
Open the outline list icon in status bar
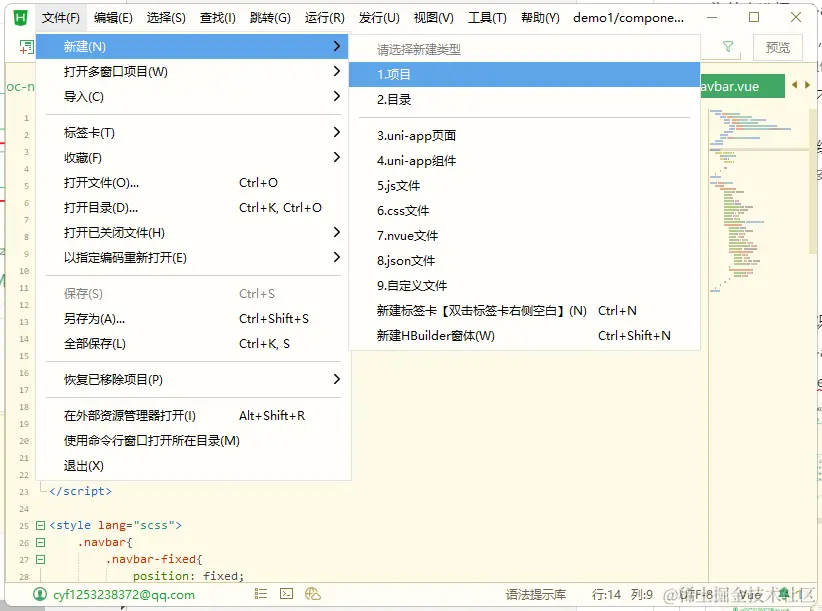tap(261, 594)
